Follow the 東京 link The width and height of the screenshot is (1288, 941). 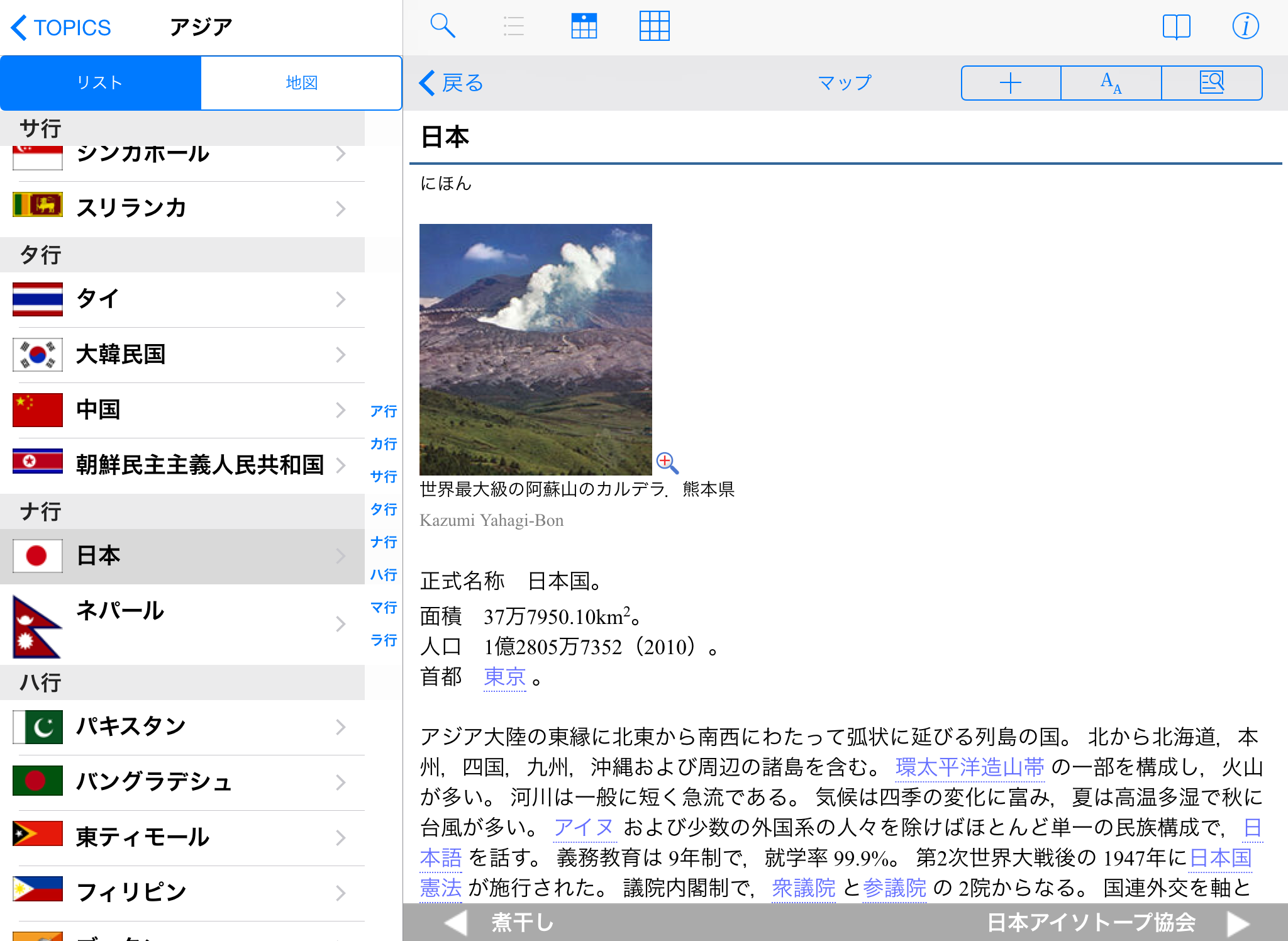pyautogui.click(x=504, y=677)
